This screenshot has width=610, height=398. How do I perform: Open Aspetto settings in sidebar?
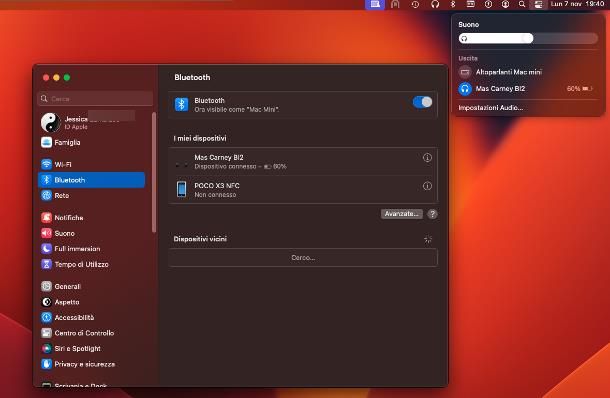(92, 302)
